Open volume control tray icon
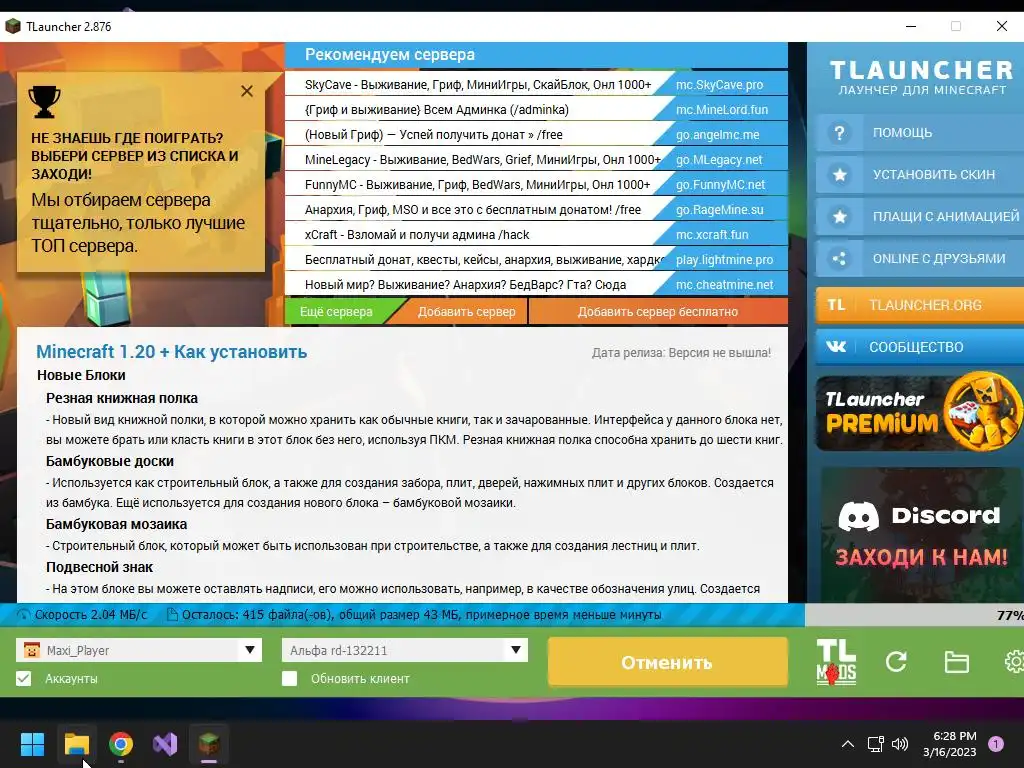 (x=900, y=744)
